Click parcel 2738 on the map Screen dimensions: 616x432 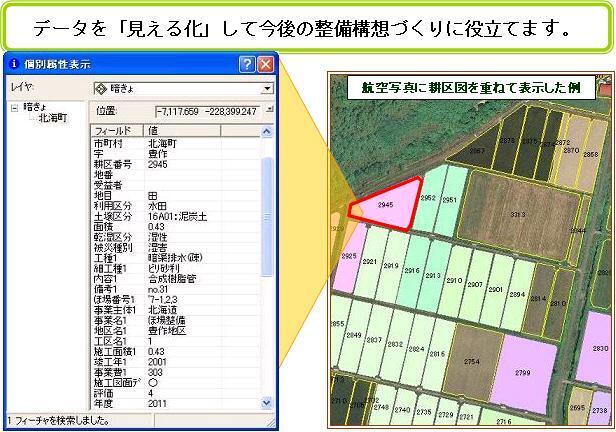[600, 410]
